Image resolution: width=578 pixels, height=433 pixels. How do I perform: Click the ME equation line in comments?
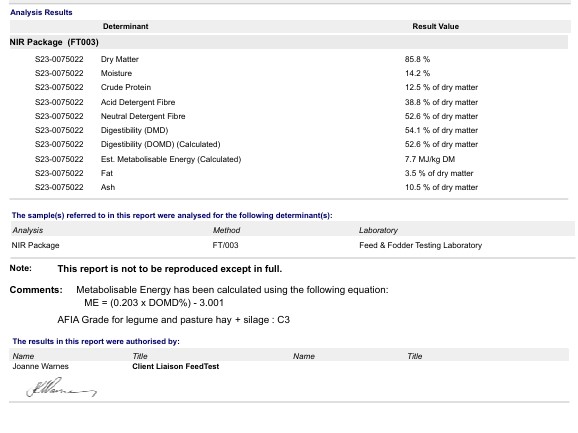coord(154,303)
